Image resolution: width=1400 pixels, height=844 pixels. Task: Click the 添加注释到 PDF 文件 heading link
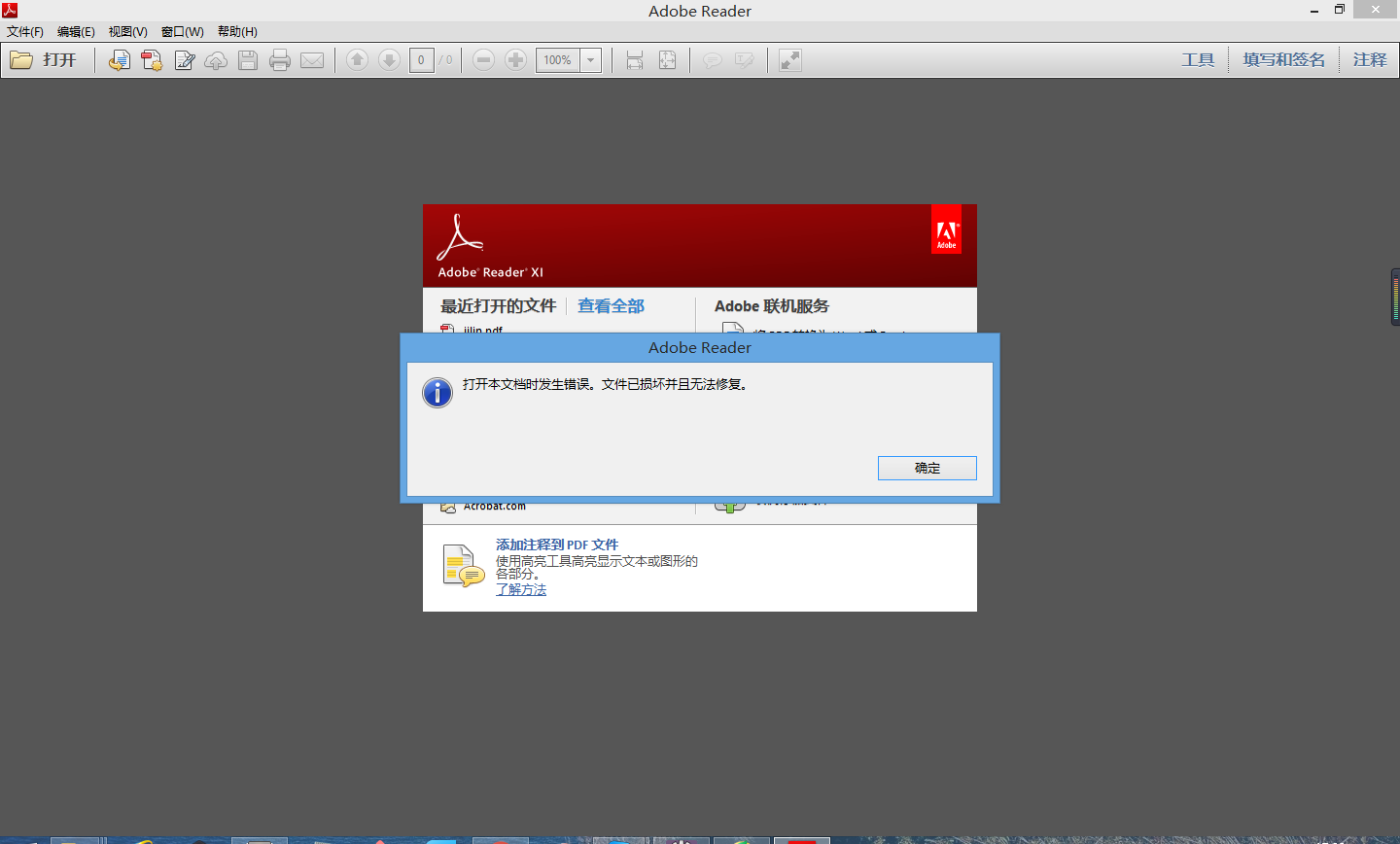tap(557, 545)
